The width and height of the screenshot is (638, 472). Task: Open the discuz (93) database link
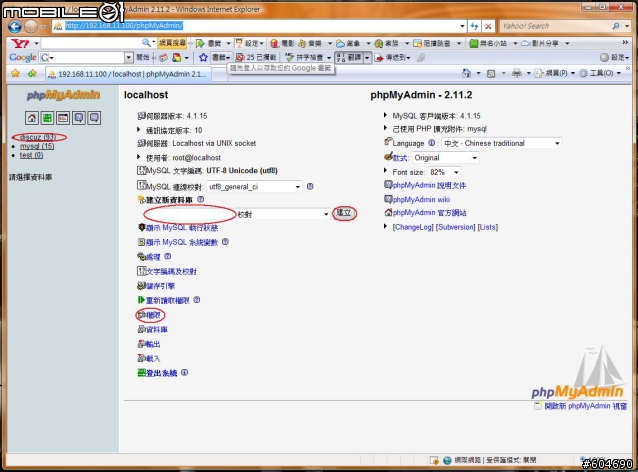click(38, 137)
